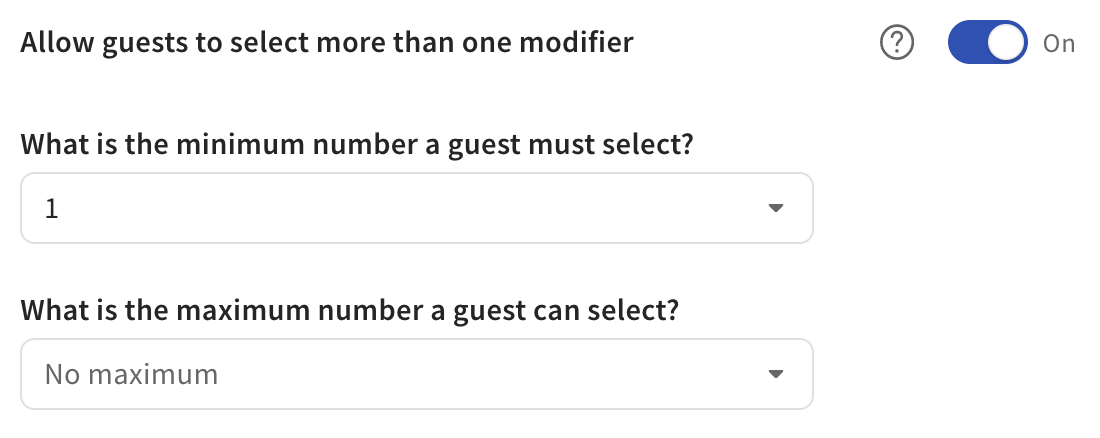Click the "maximum number a guest can select" label

pyautogui.click(x=350, y=310)
